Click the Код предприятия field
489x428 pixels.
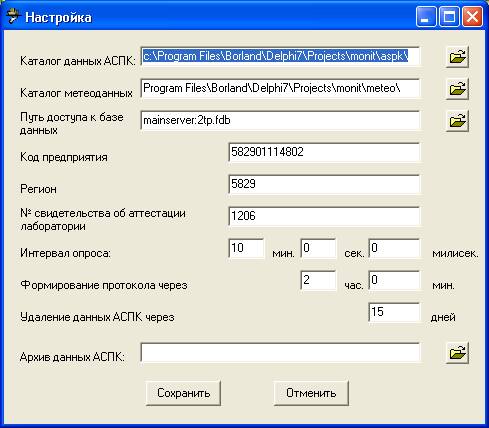coord(324,152)
